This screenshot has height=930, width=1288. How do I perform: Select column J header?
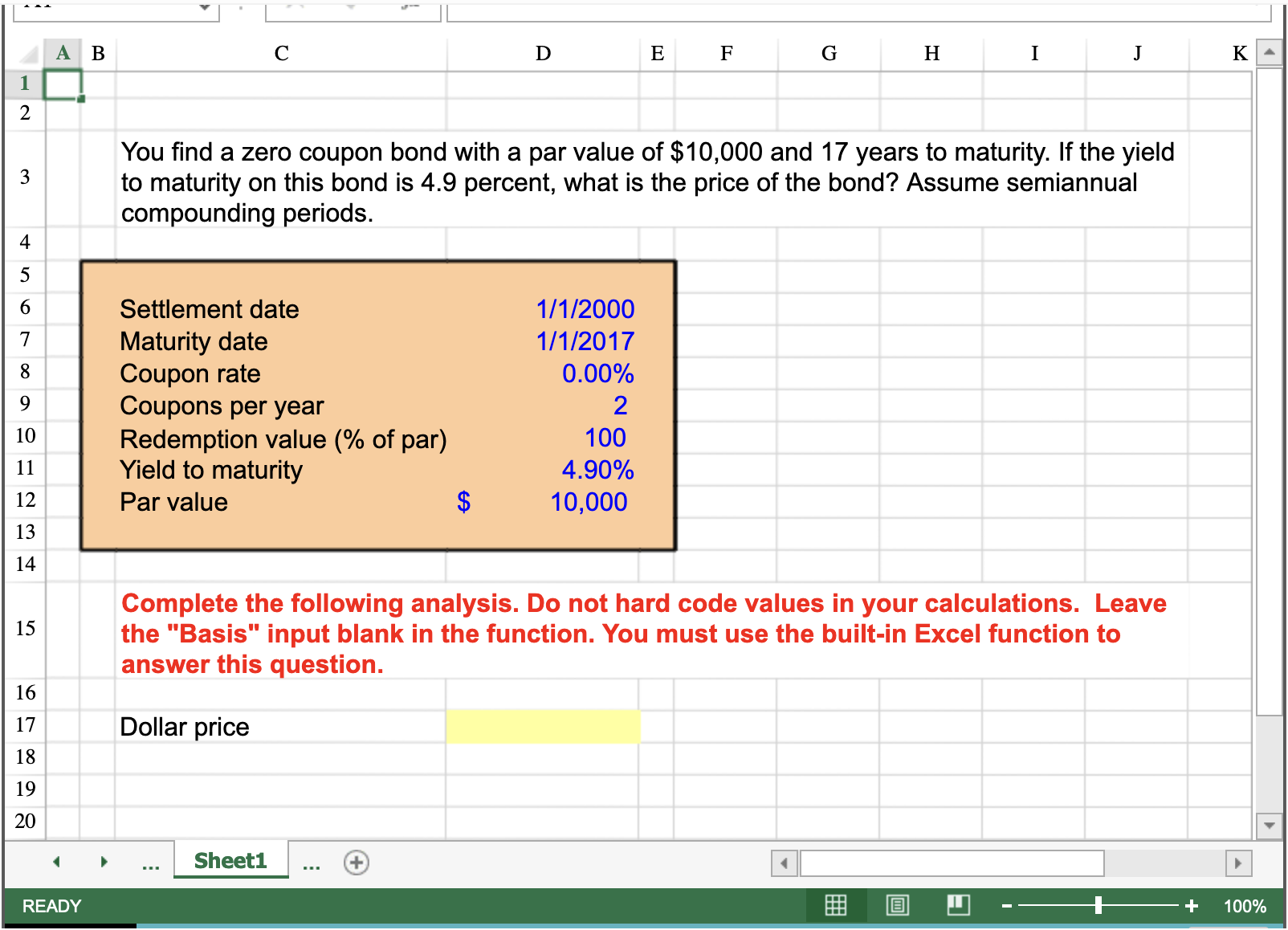point(1137,54)
